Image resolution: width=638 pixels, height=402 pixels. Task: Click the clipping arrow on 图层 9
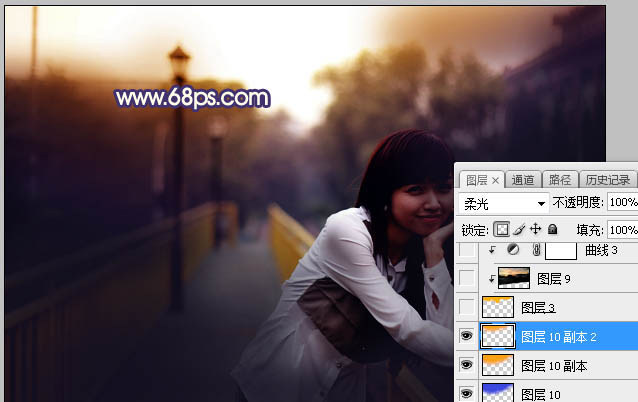[492, 278]
